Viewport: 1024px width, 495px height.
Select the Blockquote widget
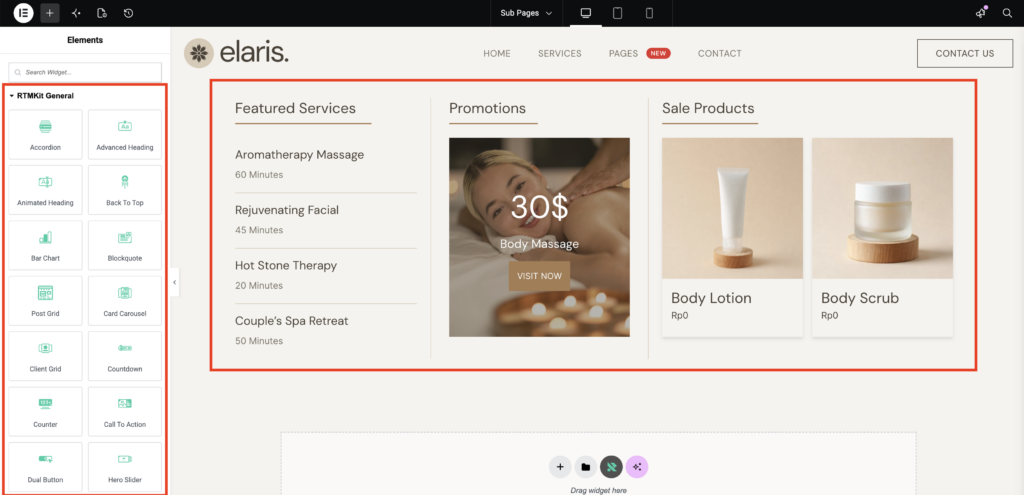click(125, 245)
